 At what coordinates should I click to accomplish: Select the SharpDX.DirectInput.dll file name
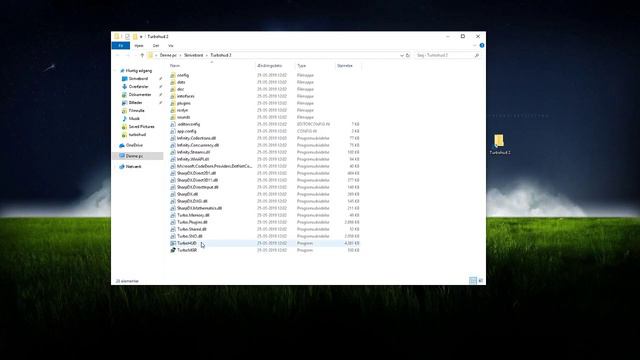coord(198,187)
